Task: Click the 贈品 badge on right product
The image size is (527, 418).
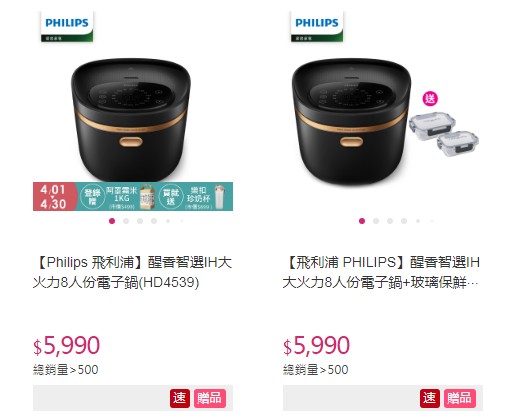Action: point(460,398)
